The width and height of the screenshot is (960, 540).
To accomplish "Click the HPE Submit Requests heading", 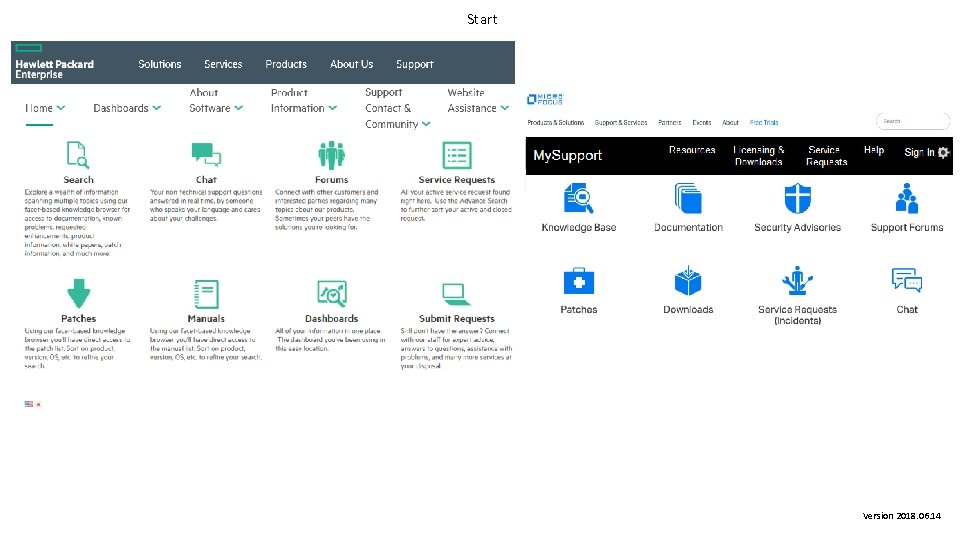I will [456, 318].
